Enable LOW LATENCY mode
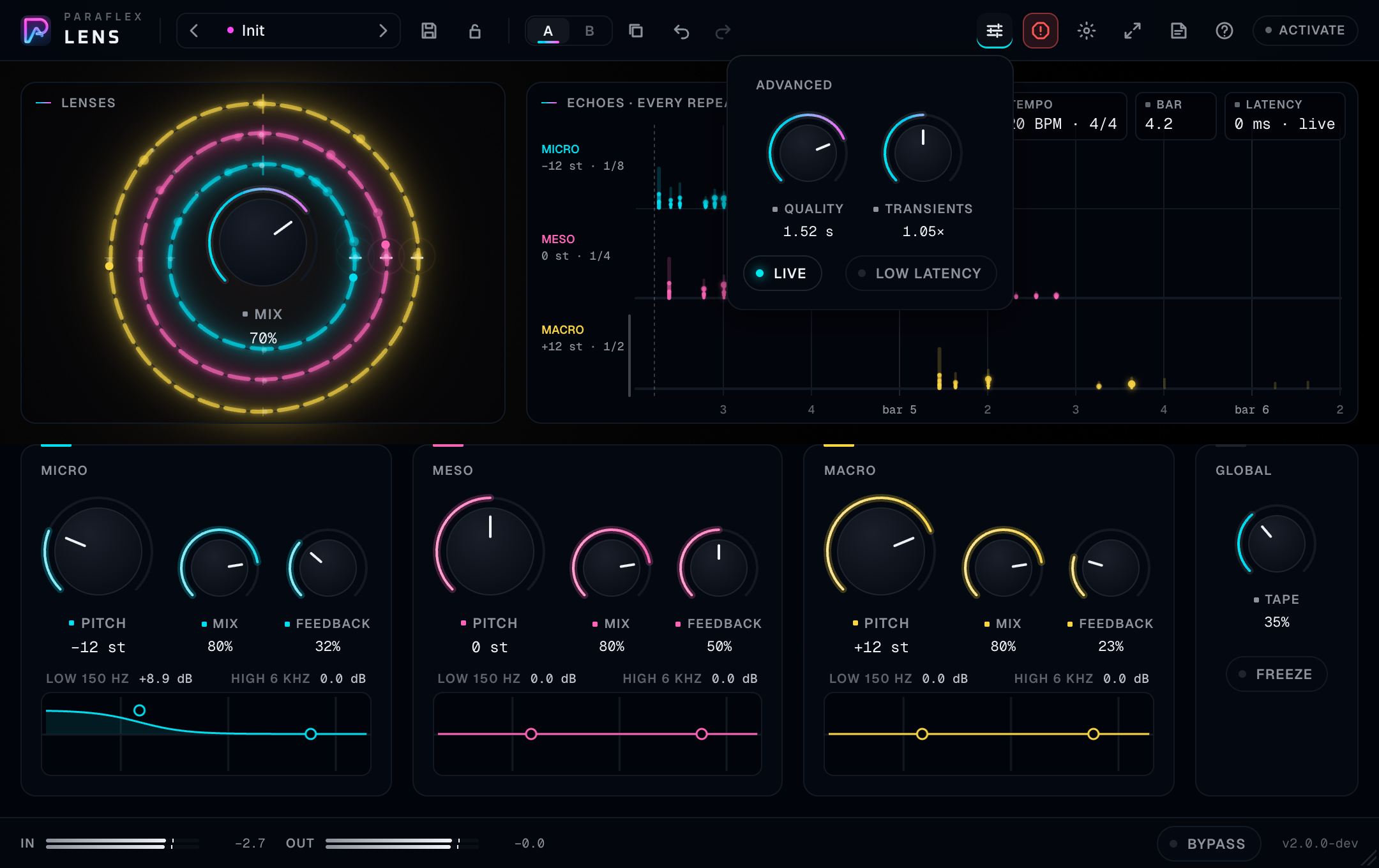 pyautogui.click(x=921, y=273)
